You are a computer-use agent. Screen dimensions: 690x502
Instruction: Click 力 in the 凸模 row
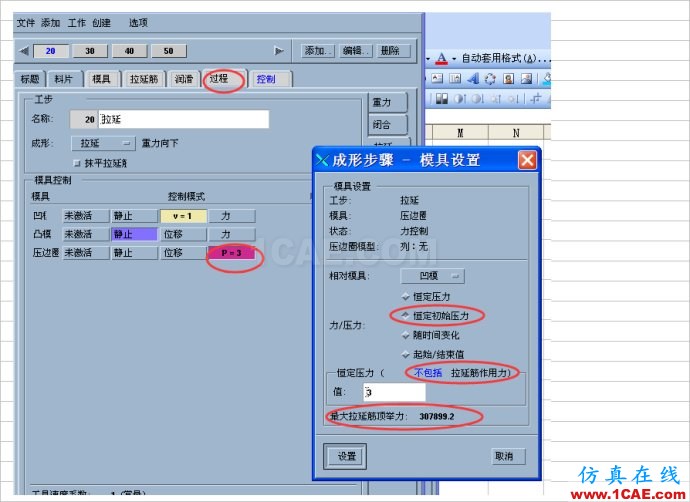[231, 234]
